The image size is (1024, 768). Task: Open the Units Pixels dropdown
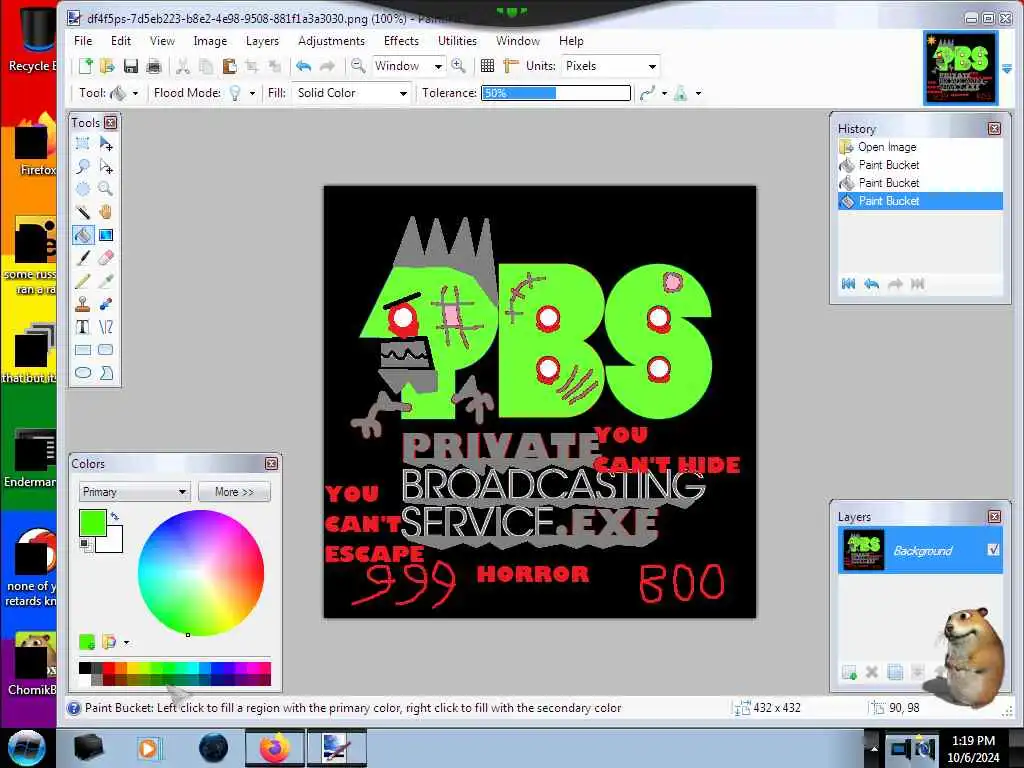[x=652, y=66]
